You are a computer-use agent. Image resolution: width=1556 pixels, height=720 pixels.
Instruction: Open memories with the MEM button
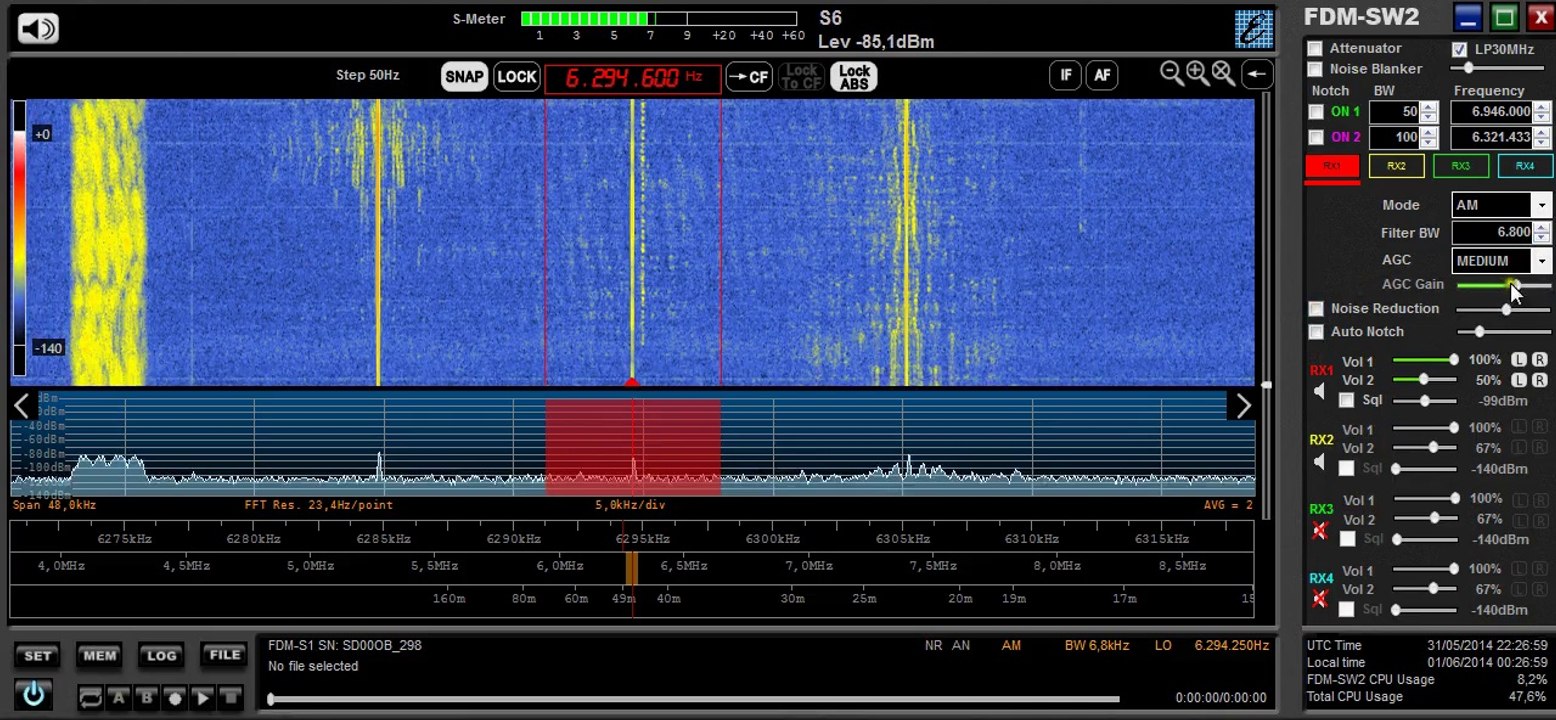pyautogui.click(x=99, y=656)
